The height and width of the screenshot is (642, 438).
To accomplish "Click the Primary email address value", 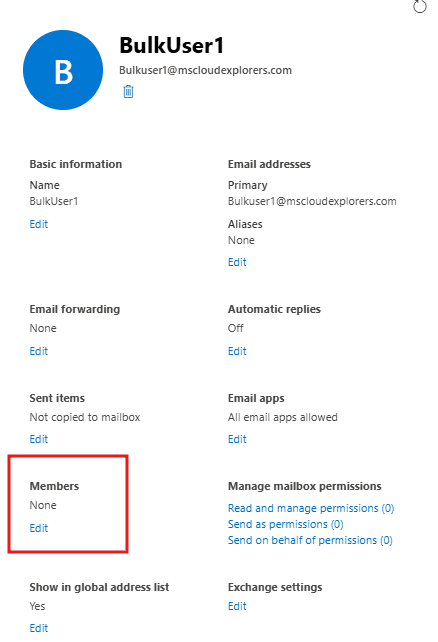I will point(312,201).
